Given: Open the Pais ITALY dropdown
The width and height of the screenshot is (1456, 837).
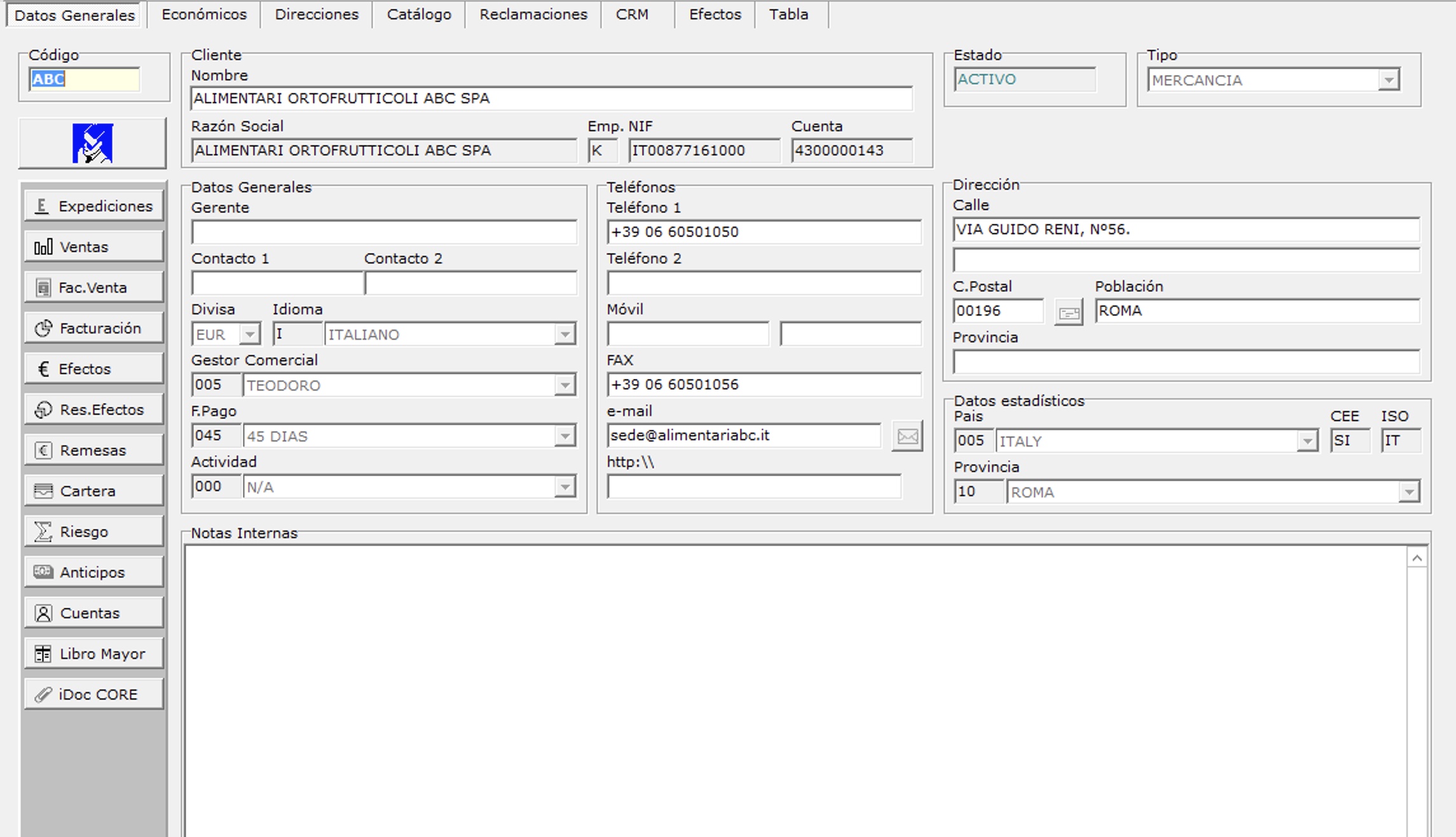Looking at the screenshot, I should coord(1307,441).
